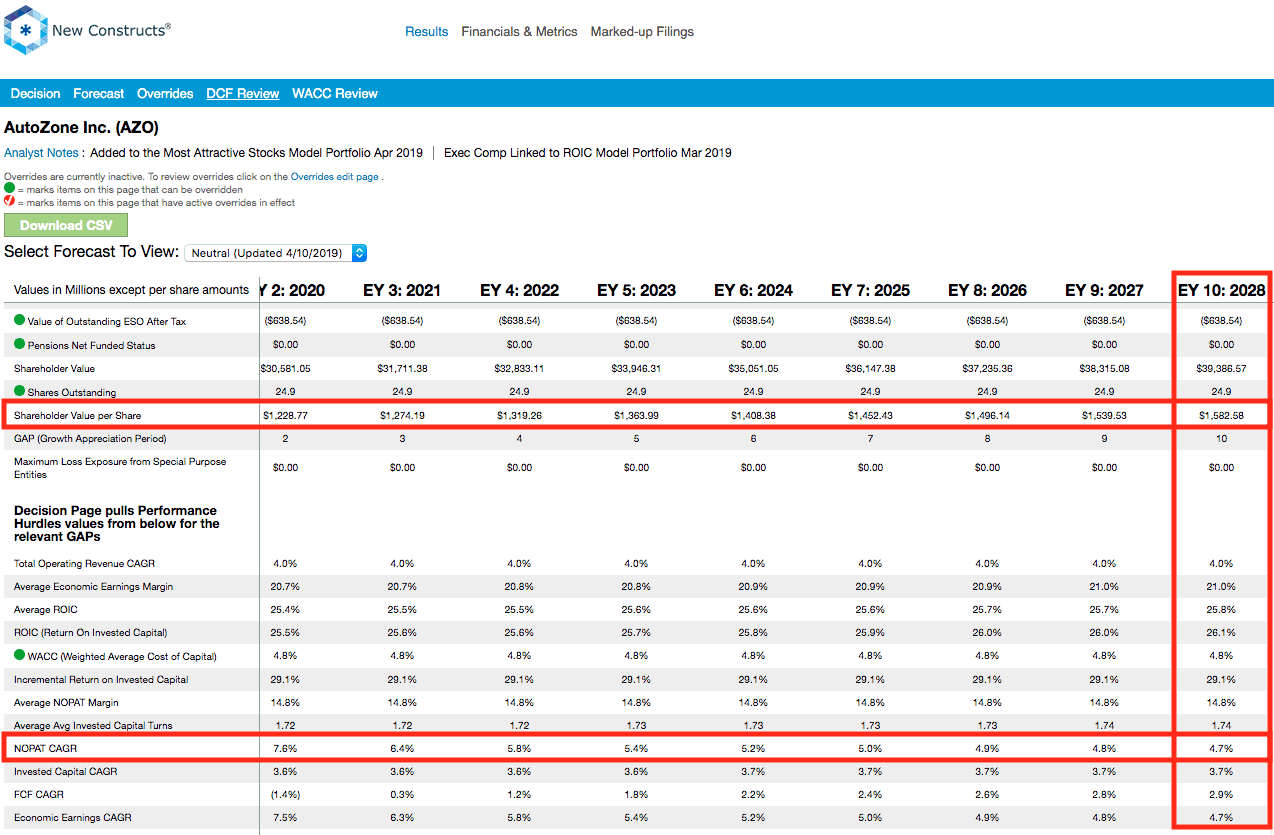Click the 4.7% Economic Earnings CAGR cell
1274x835 pixels.
1221,818
